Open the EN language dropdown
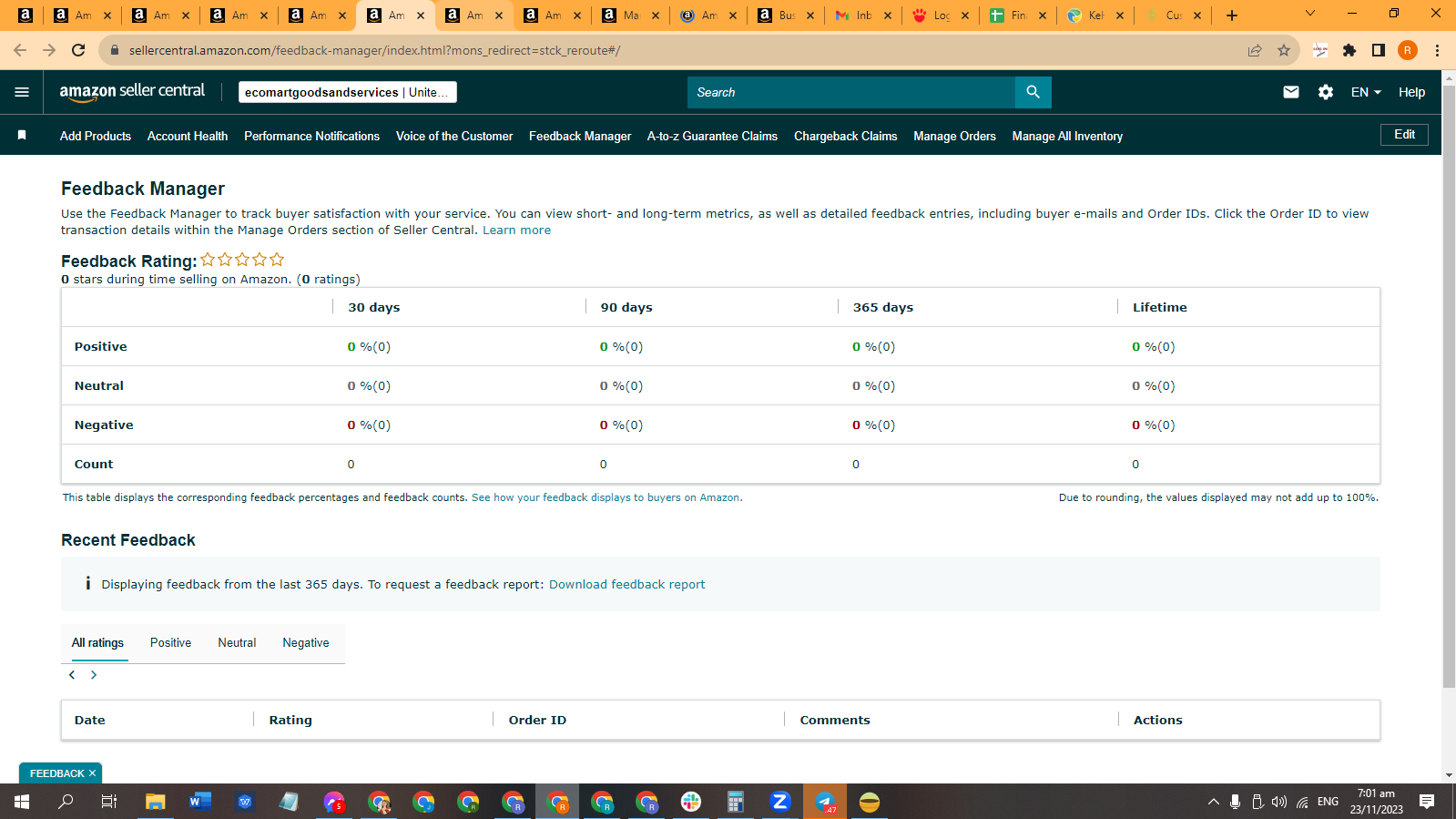This screenshot has width=1456, height=819. (x=1366, y=92)
